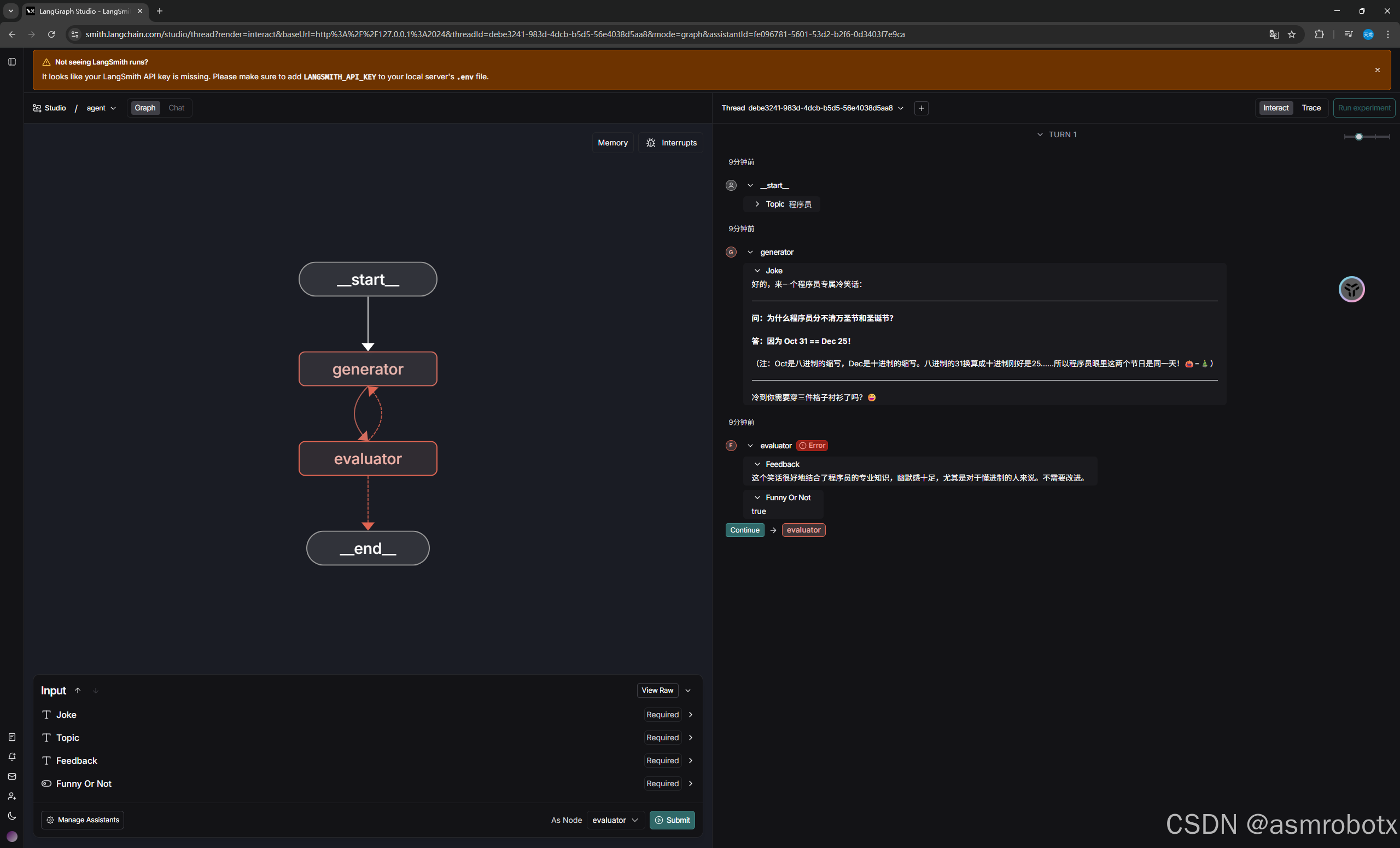
Task: Click the translate page icon
Action: (x=1273, y=34)
